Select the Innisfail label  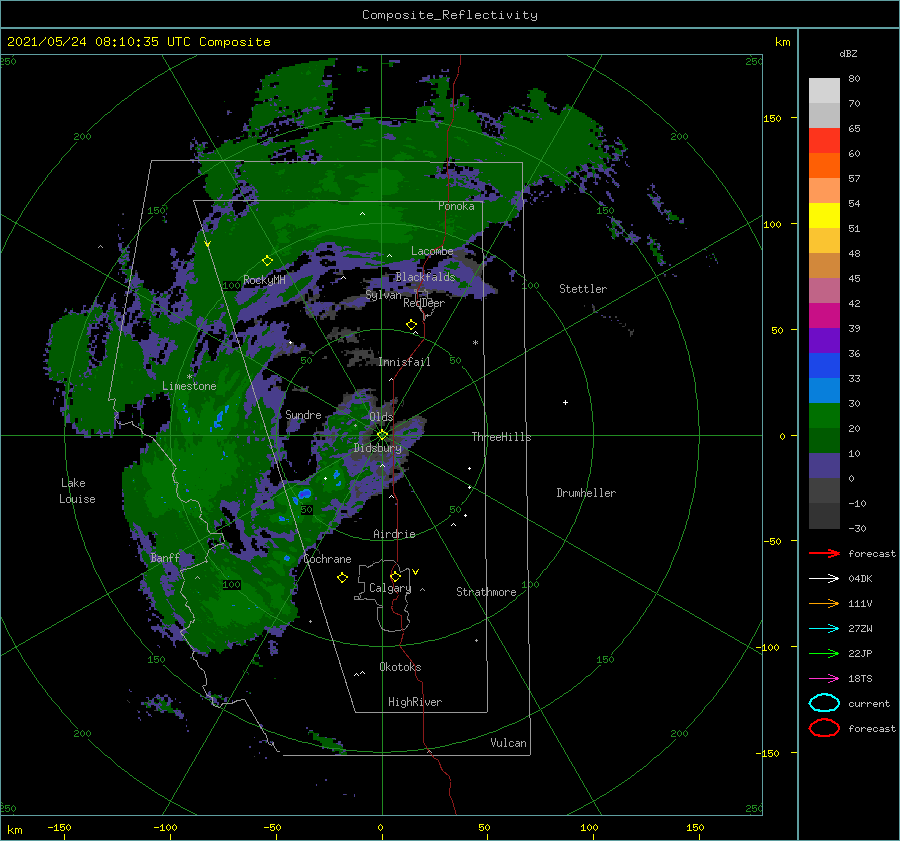[x=404, y=362]
